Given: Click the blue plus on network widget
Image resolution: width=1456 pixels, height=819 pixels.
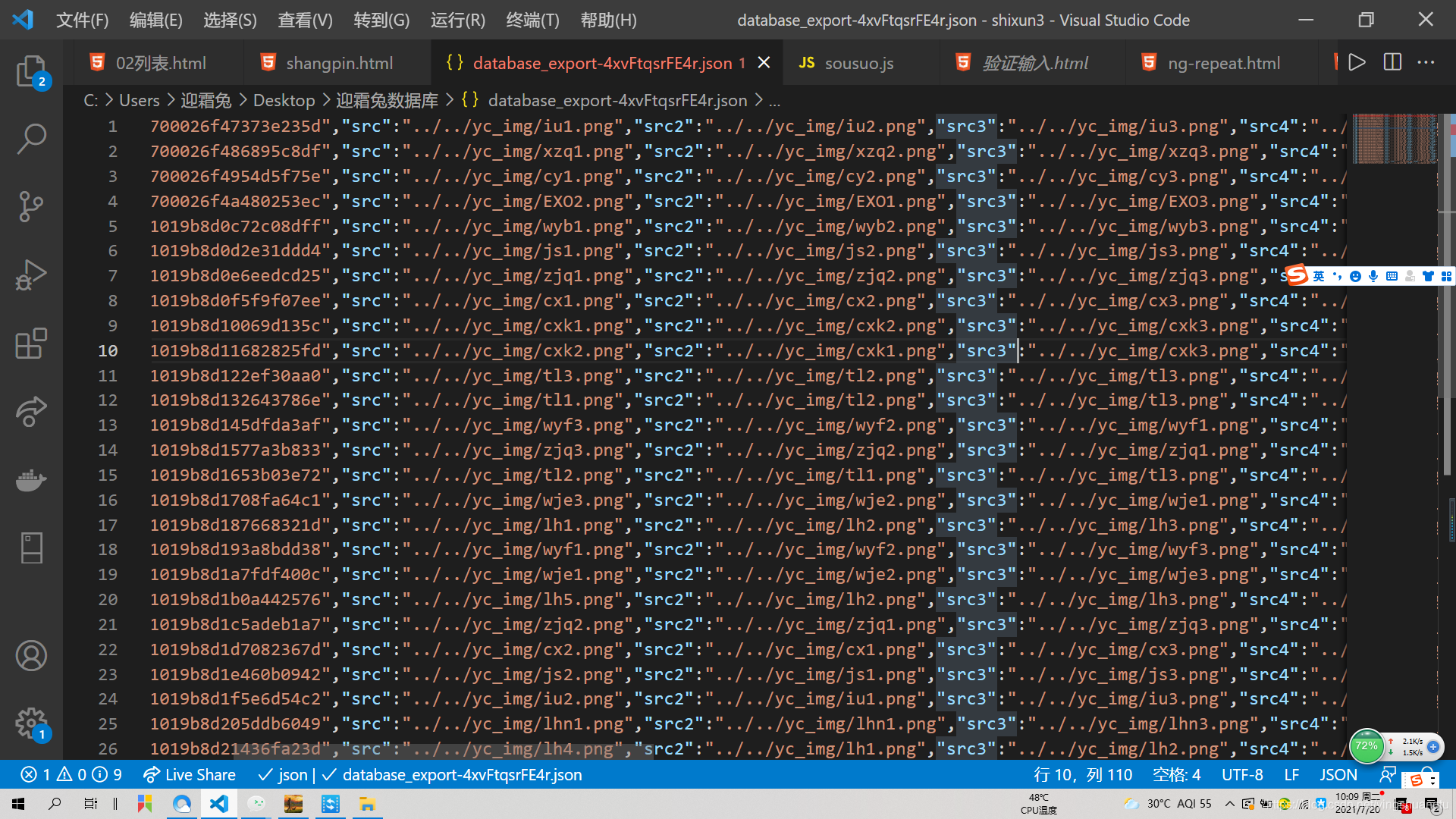Looking at the screenshot, I should 1433,747.
